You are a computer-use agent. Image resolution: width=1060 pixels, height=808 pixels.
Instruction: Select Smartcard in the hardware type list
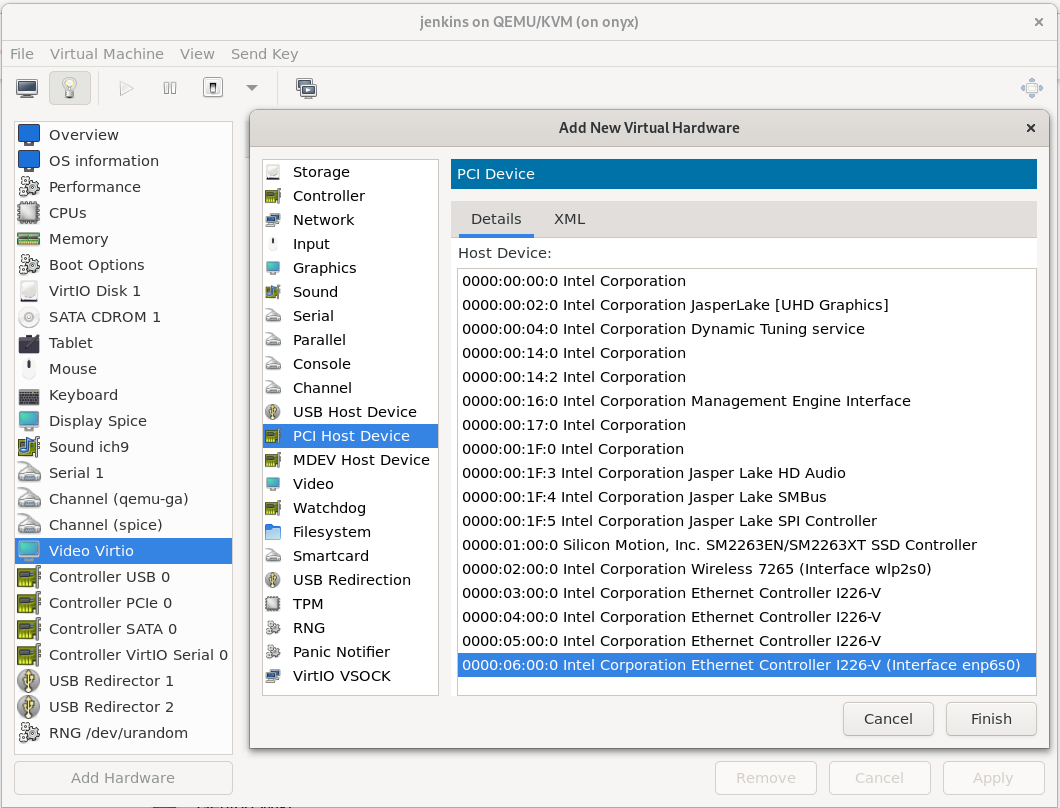tap(350, 556)
